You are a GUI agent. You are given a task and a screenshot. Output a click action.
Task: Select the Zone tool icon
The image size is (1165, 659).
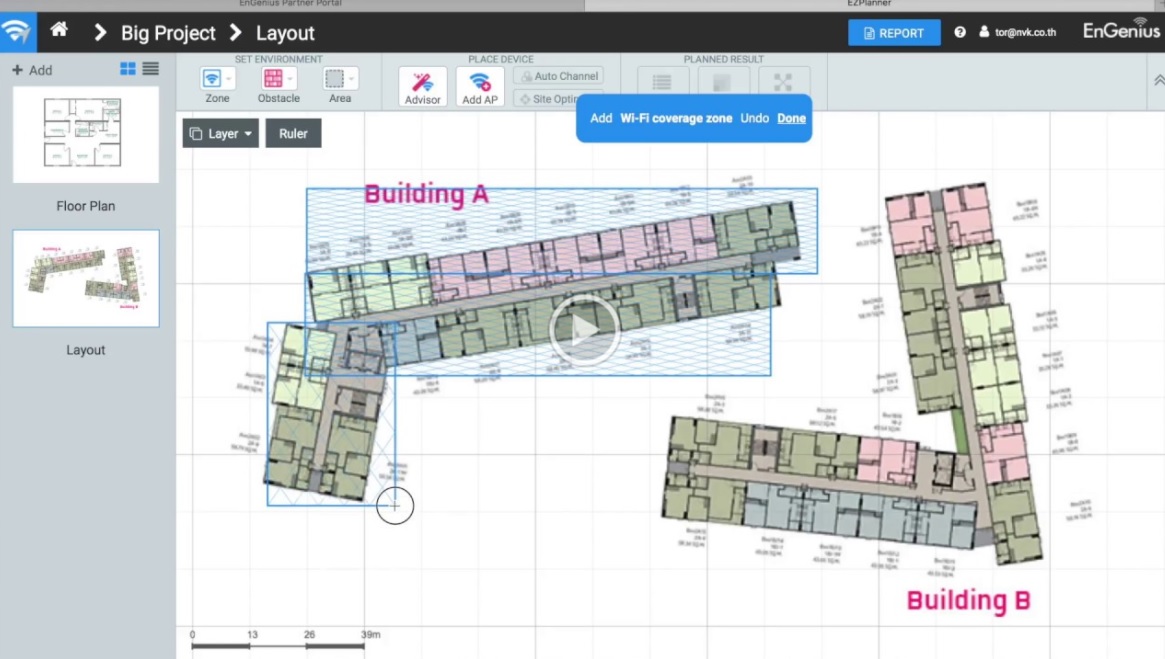click(x=212, y=78)
